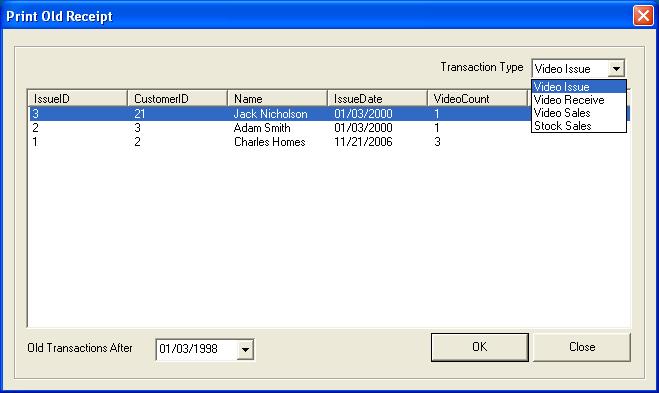
Task: Click the OK button
Action: click(480, 347)
